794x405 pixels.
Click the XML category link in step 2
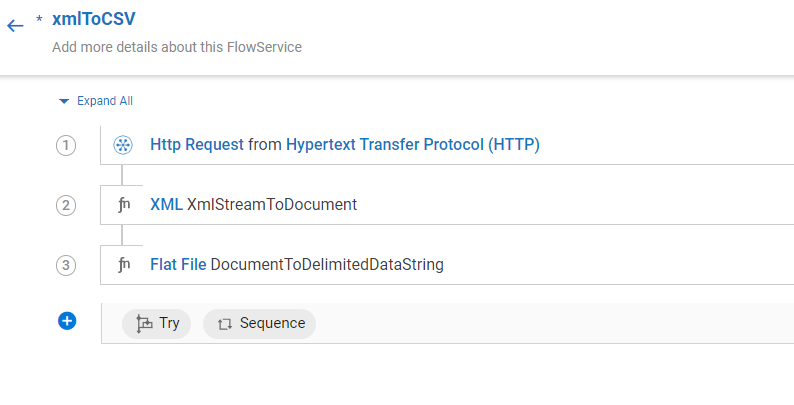point(167,205)
